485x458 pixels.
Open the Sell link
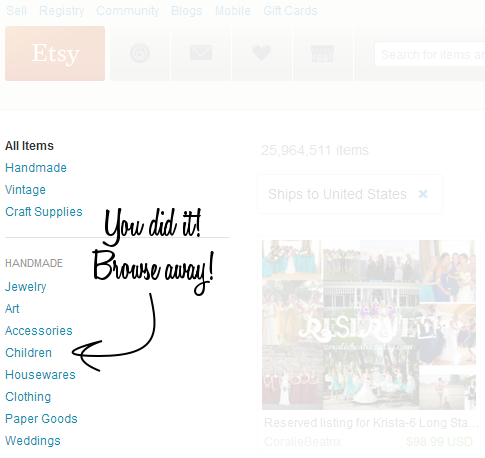click(x=16, y=11)
